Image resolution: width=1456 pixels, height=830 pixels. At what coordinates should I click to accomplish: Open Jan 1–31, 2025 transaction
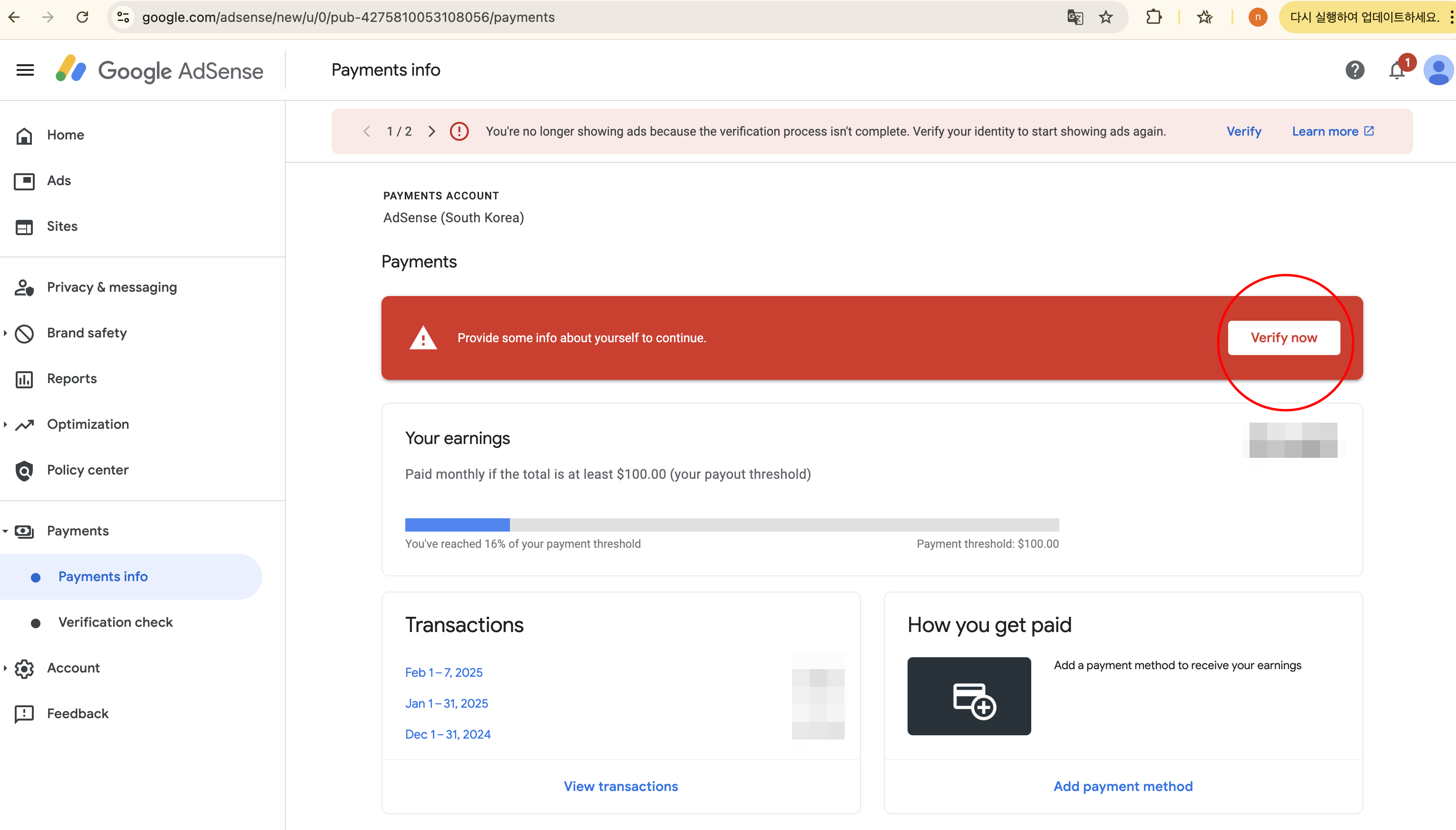[446, 703]
